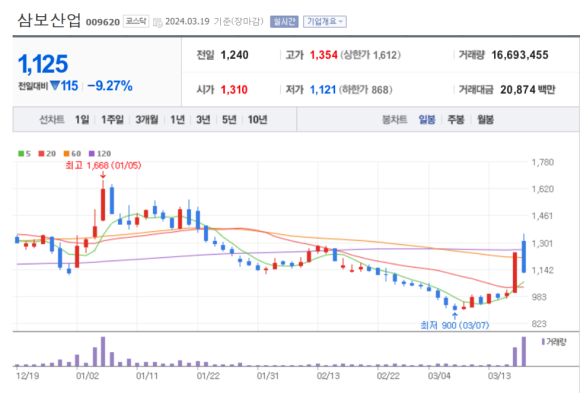Click the down-triangle change icon by 115
The height and width of the screenshot is (393, 580).
click(55, 86)
